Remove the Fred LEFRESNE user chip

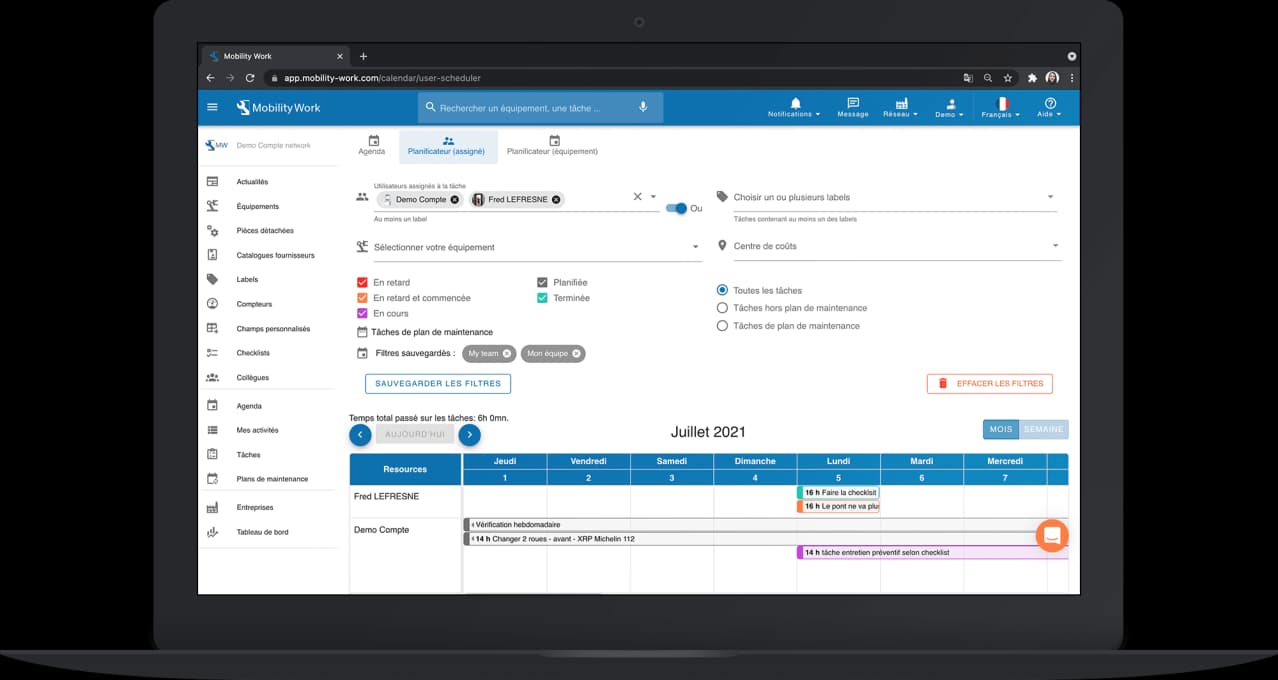pos(556,199)
